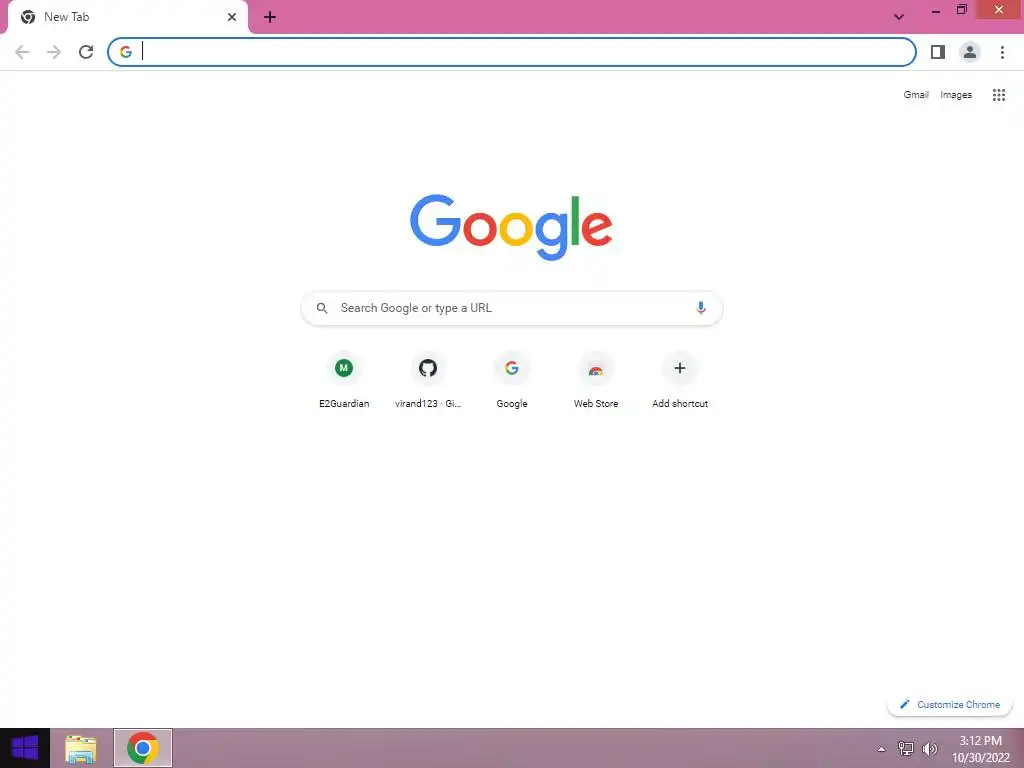Focus the address bar
The height and width of the screenshot is (768, 1024).
pyautogui.click(x=512, y=52)
